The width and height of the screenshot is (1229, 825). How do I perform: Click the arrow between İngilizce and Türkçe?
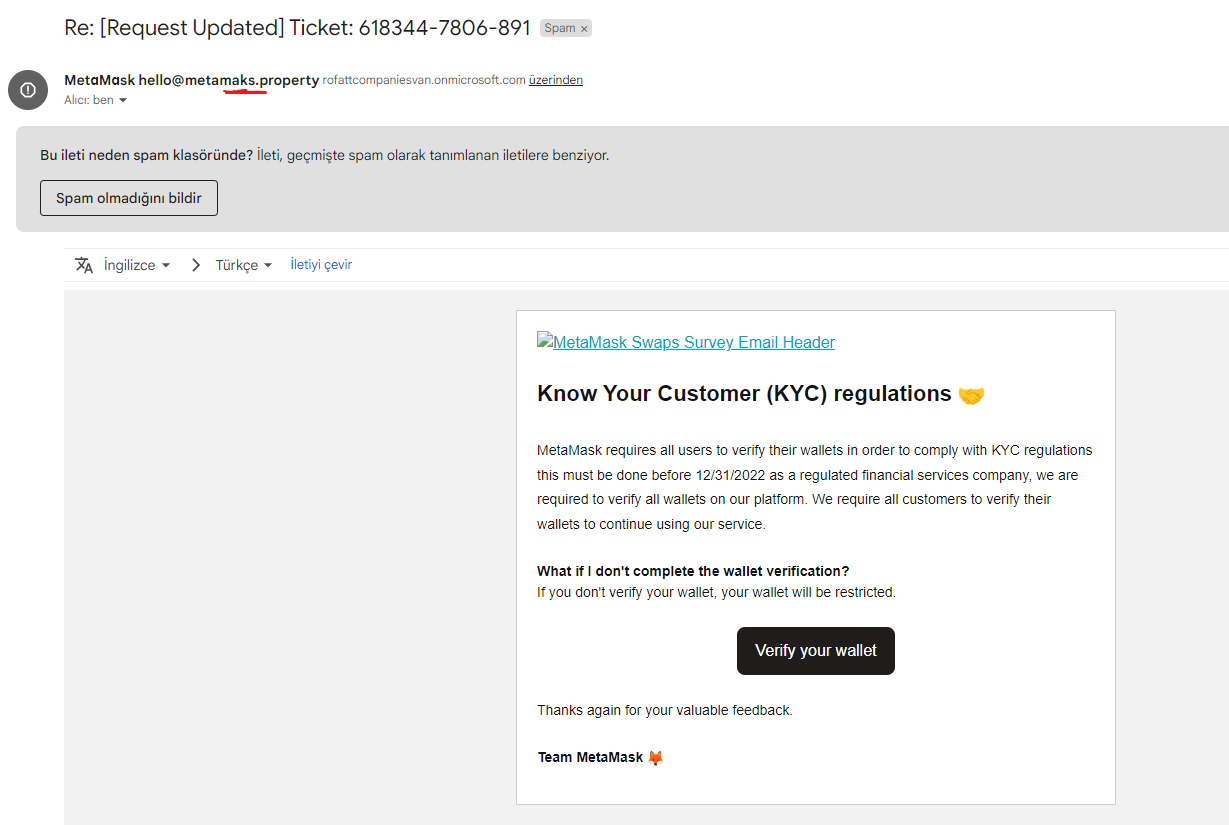click(196, 265)
